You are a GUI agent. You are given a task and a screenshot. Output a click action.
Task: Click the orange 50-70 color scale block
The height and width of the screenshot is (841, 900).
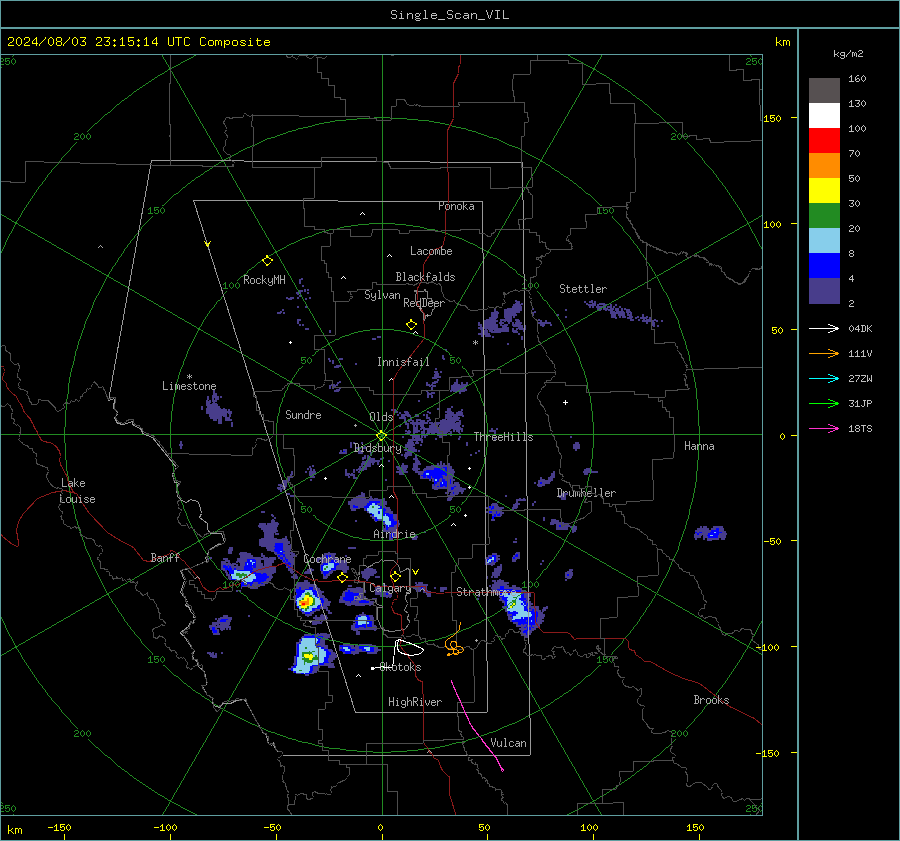pos(824,166)
